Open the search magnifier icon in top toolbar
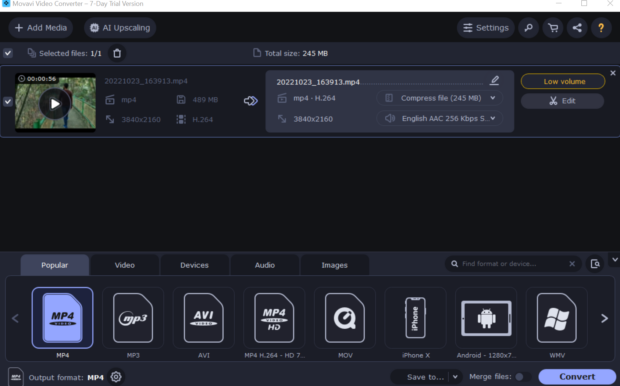This screenshot has height=386, width=620. [x=528, y=28]
